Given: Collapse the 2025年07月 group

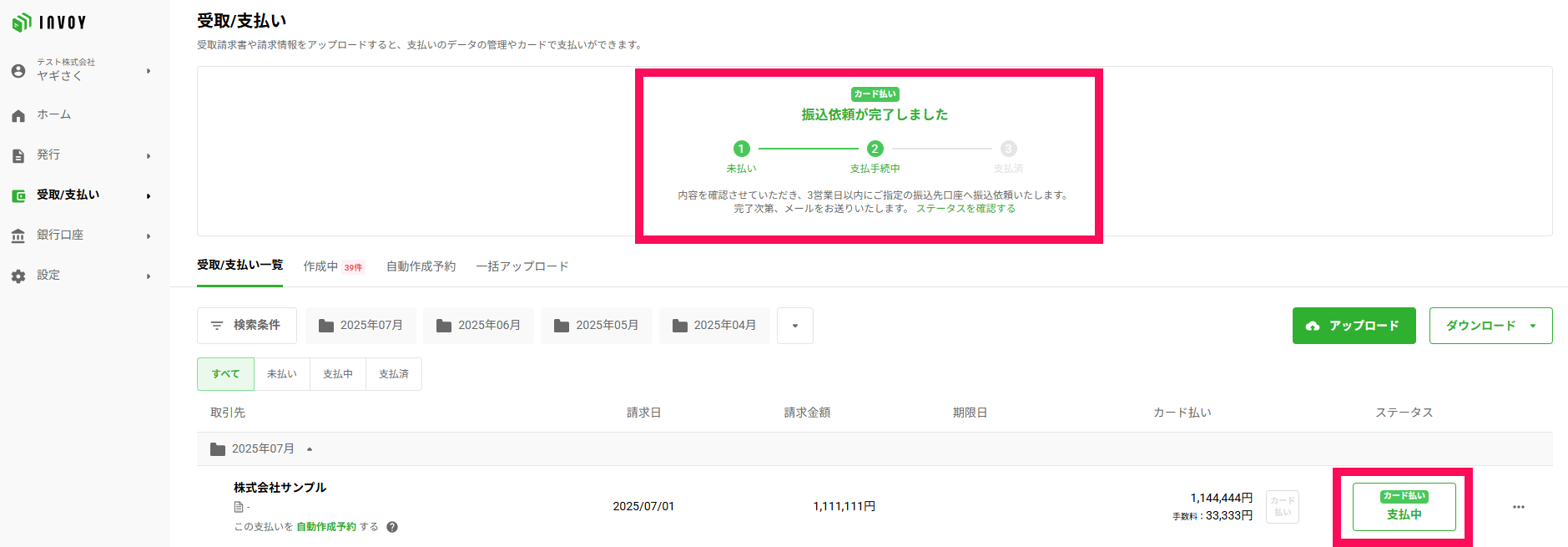Looking at the screenshot, I should 310,449.
